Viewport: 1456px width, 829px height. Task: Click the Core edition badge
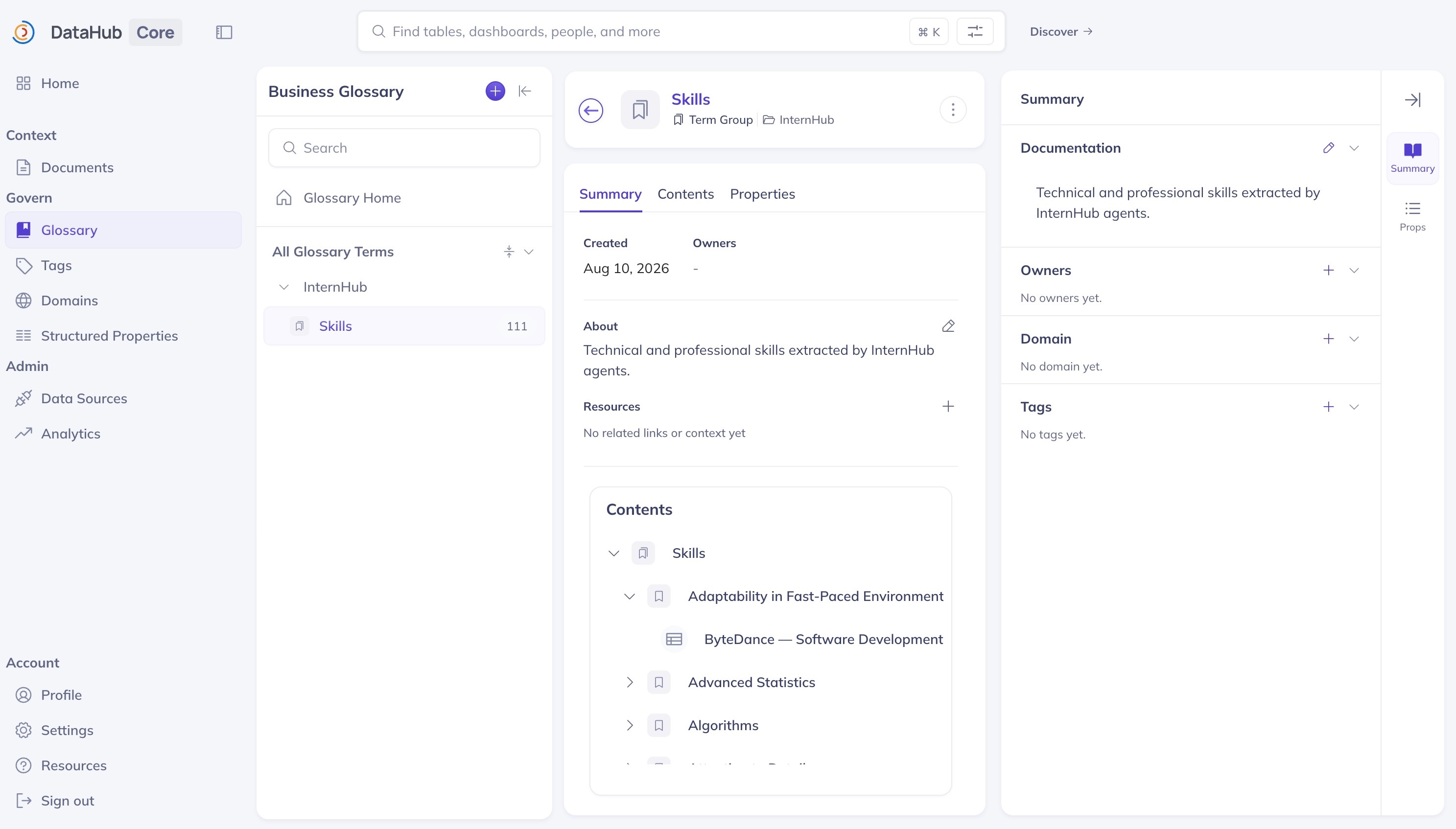tap(155, 32)
